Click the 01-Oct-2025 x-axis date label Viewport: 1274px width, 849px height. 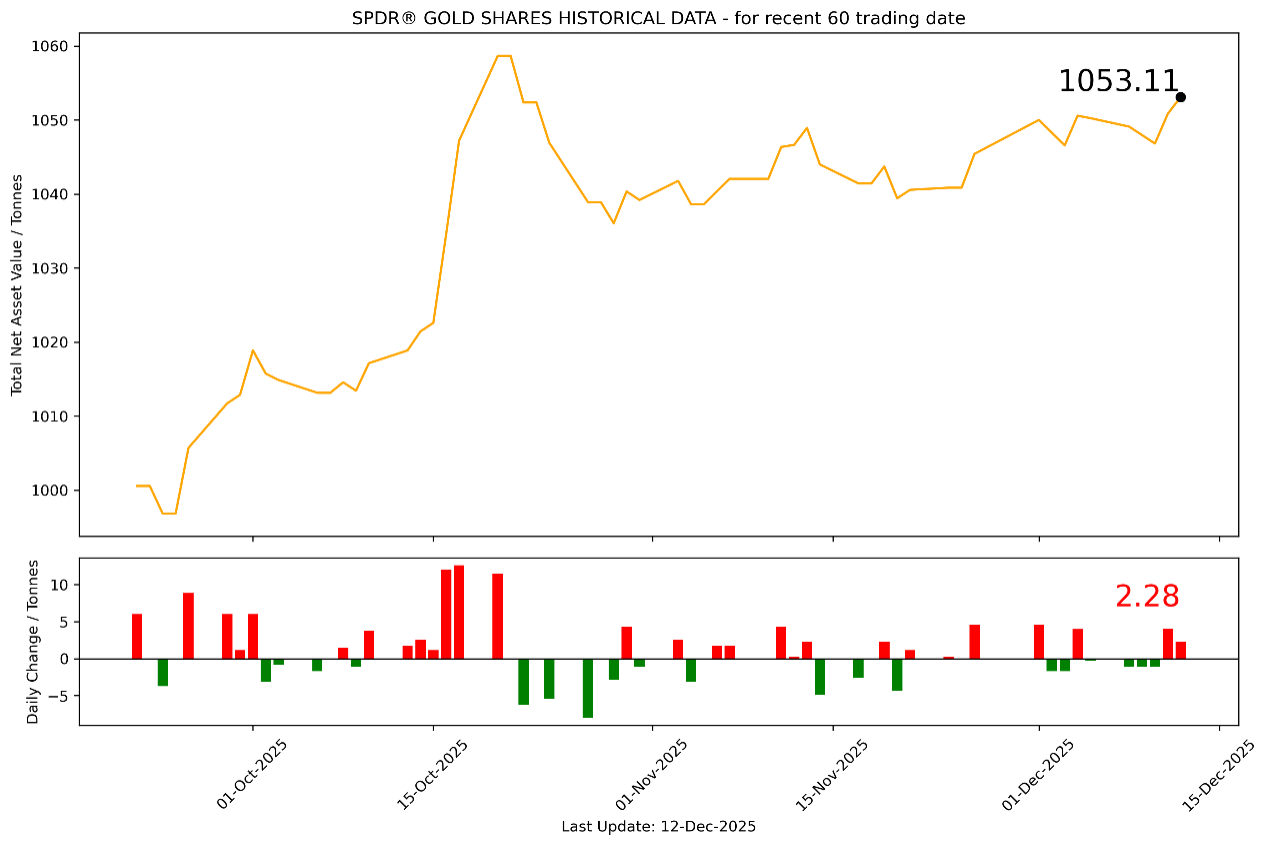tap(252, 774)
